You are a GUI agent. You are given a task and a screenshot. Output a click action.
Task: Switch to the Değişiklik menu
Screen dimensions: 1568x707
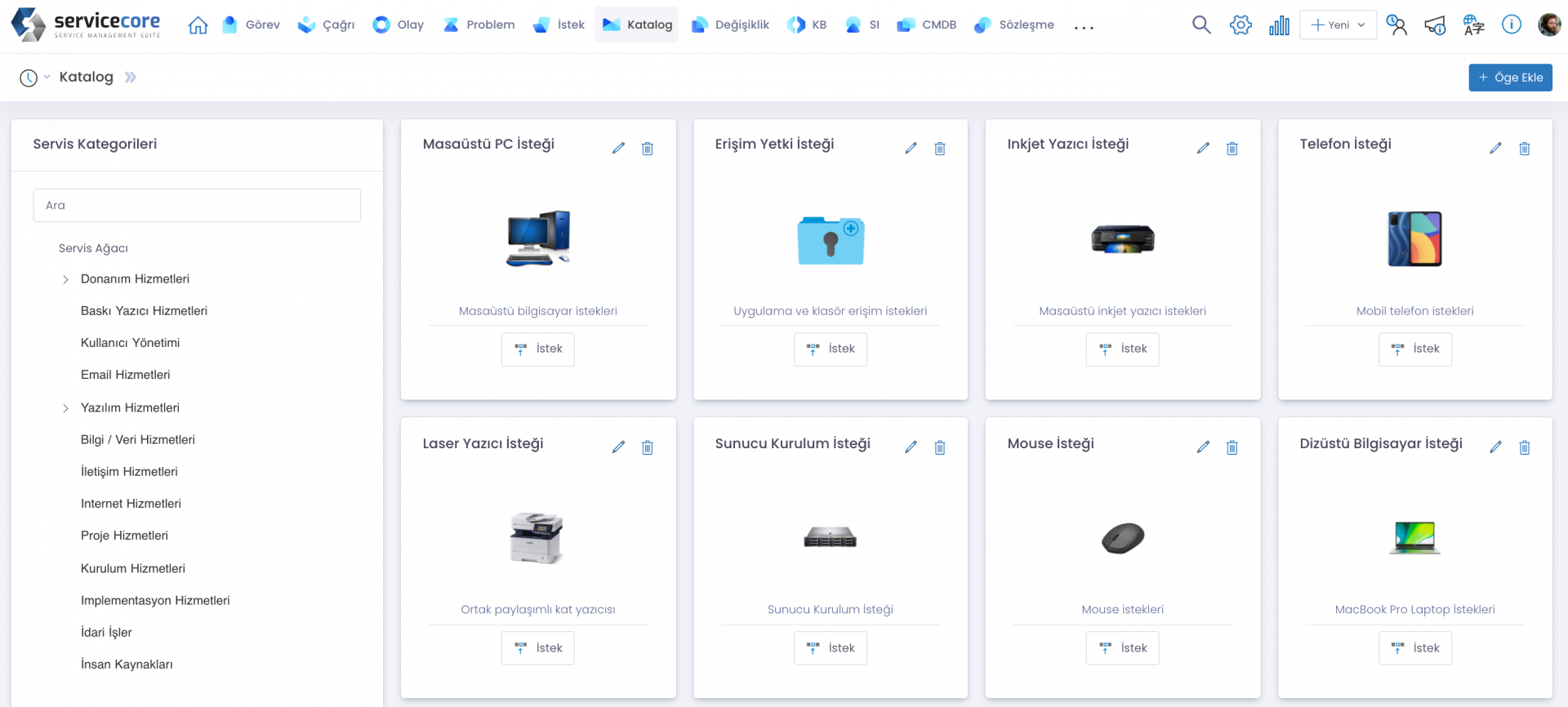(730, 25)
